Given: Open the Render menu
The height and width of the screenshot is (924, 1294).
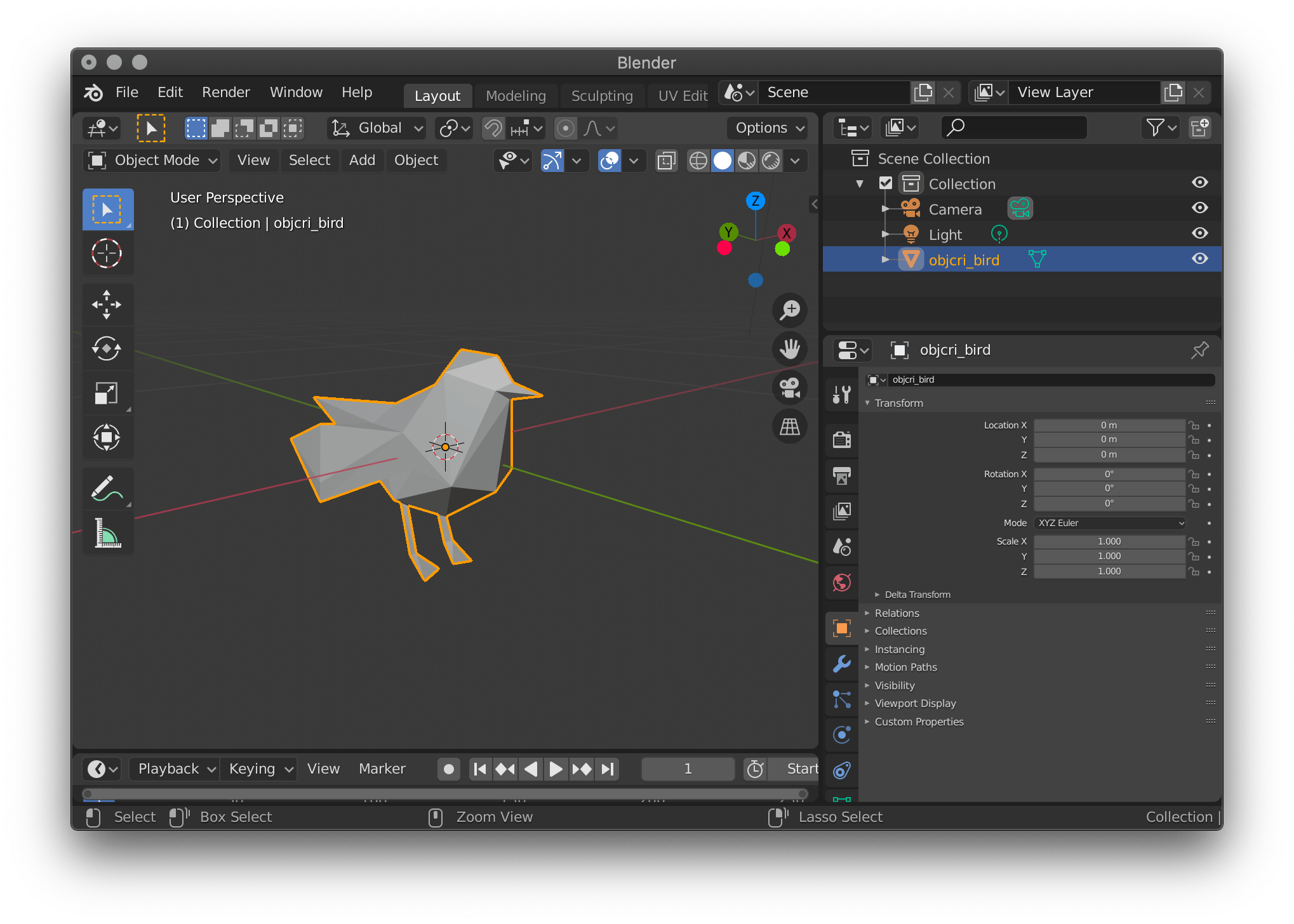Looking at the screenshot, I should coord(226,92).
